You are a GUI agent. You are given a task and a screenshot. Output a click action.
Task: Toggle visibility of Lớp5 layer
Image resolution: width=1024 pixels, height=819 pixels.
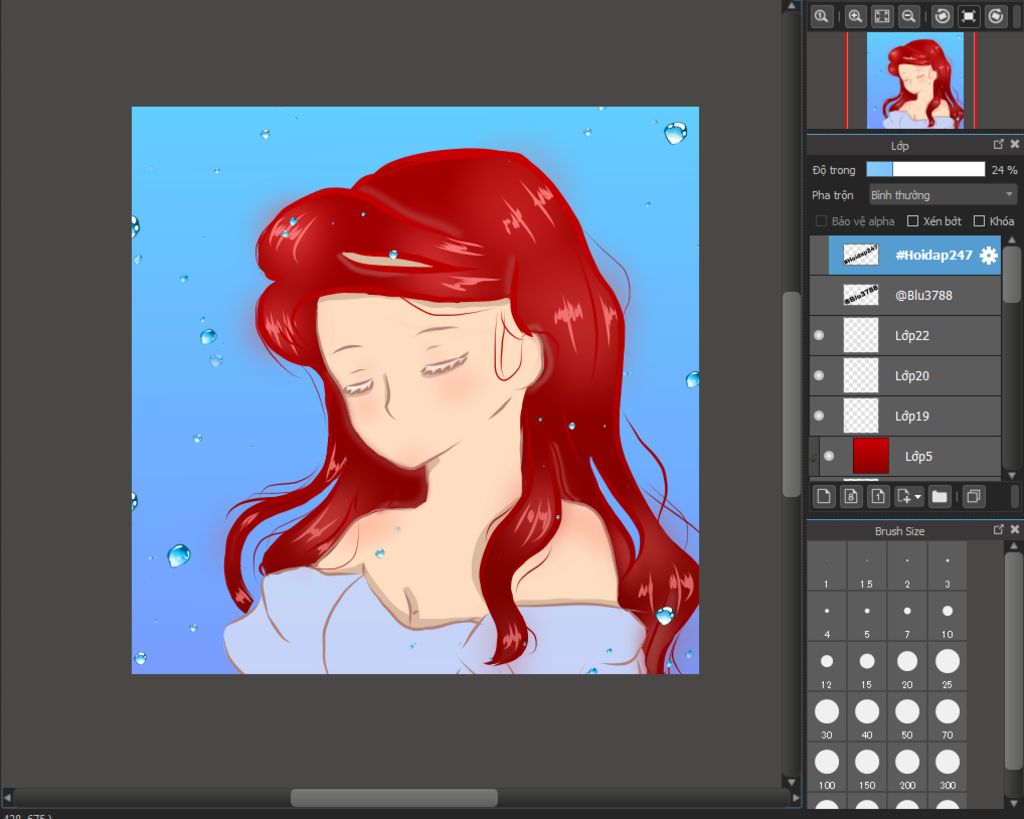pyautogui.click(x=829, y=456)
